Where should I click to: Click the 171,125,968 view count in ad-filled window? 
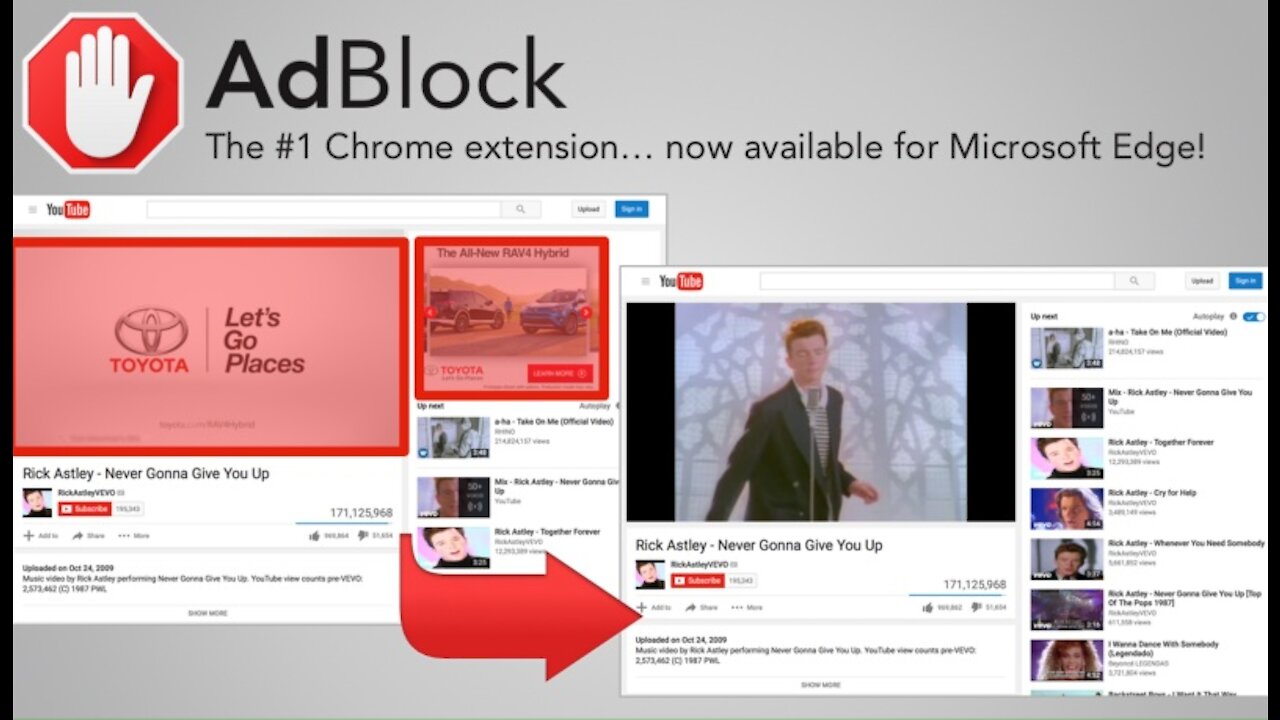(361, 513)
